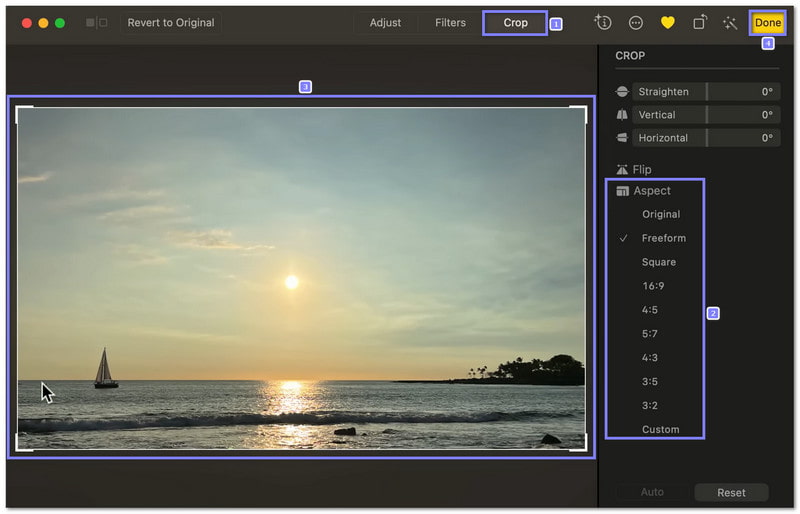
Task: Click the Horizontal perspective icon
Action: coord(622,138)
